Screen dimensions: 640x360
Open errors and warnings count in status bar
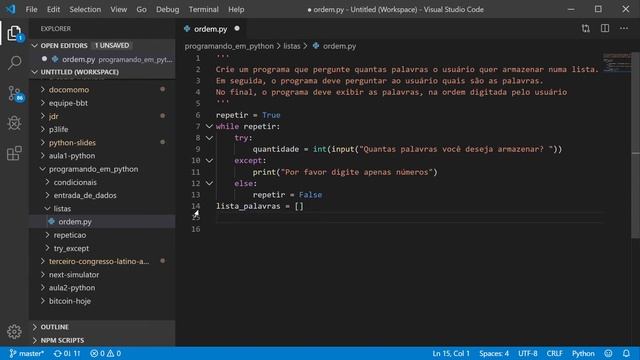(105, 353)
